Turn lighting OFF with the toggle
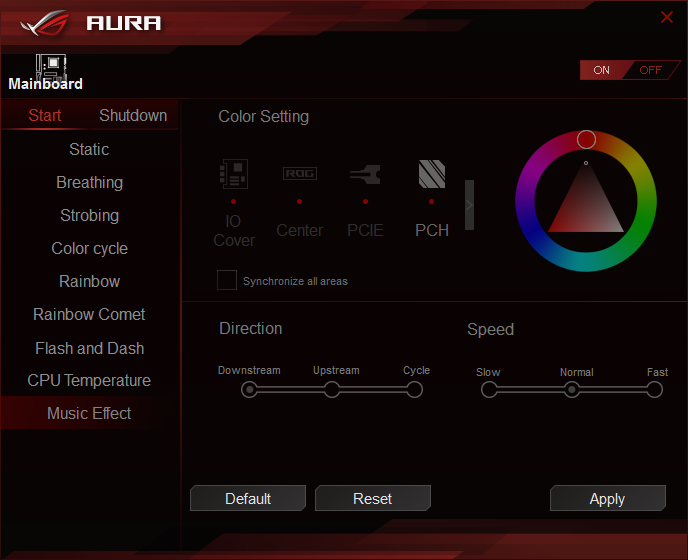Screen dimensions: 688x560 650,70
